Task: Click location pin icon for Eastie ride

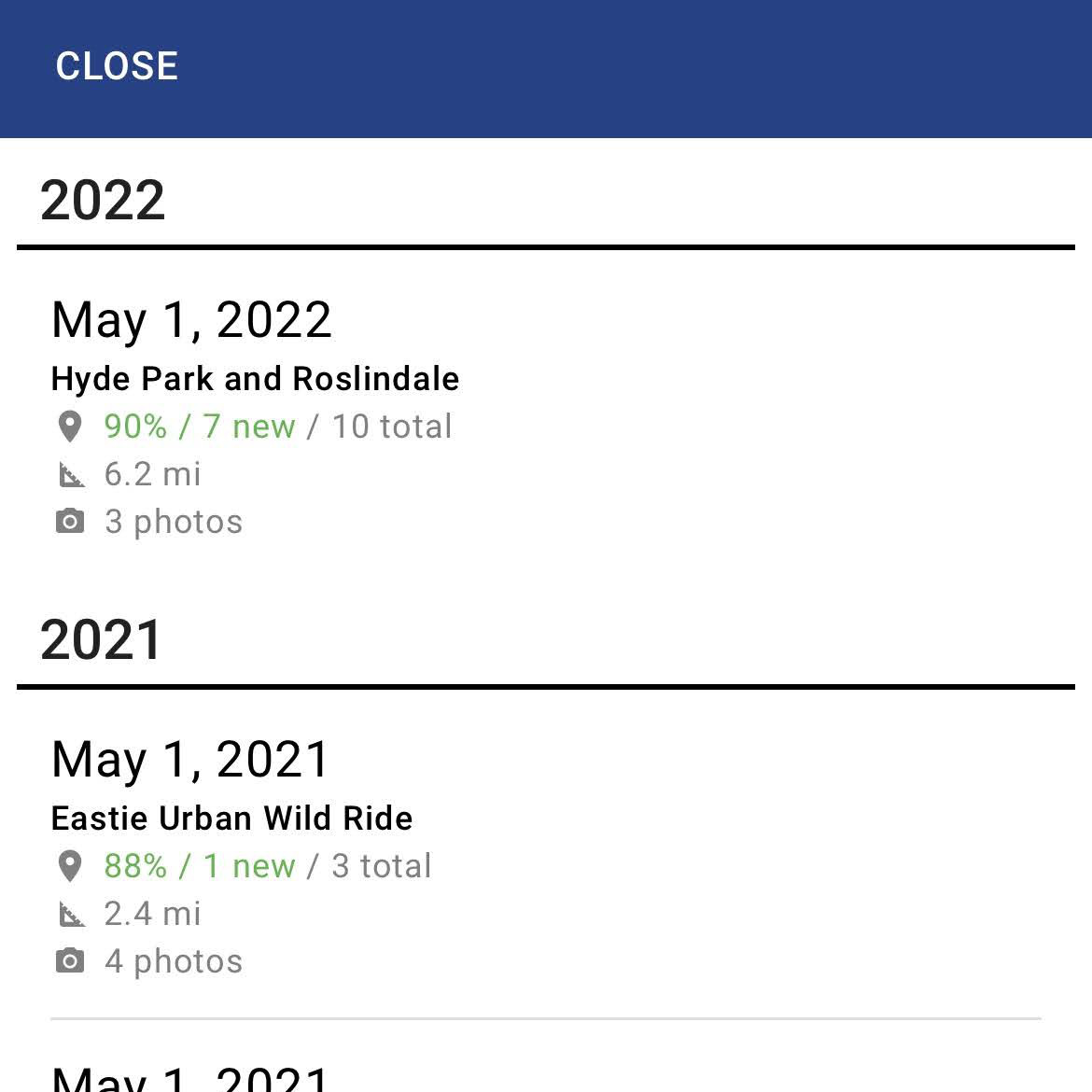Action: pos(70,866)
